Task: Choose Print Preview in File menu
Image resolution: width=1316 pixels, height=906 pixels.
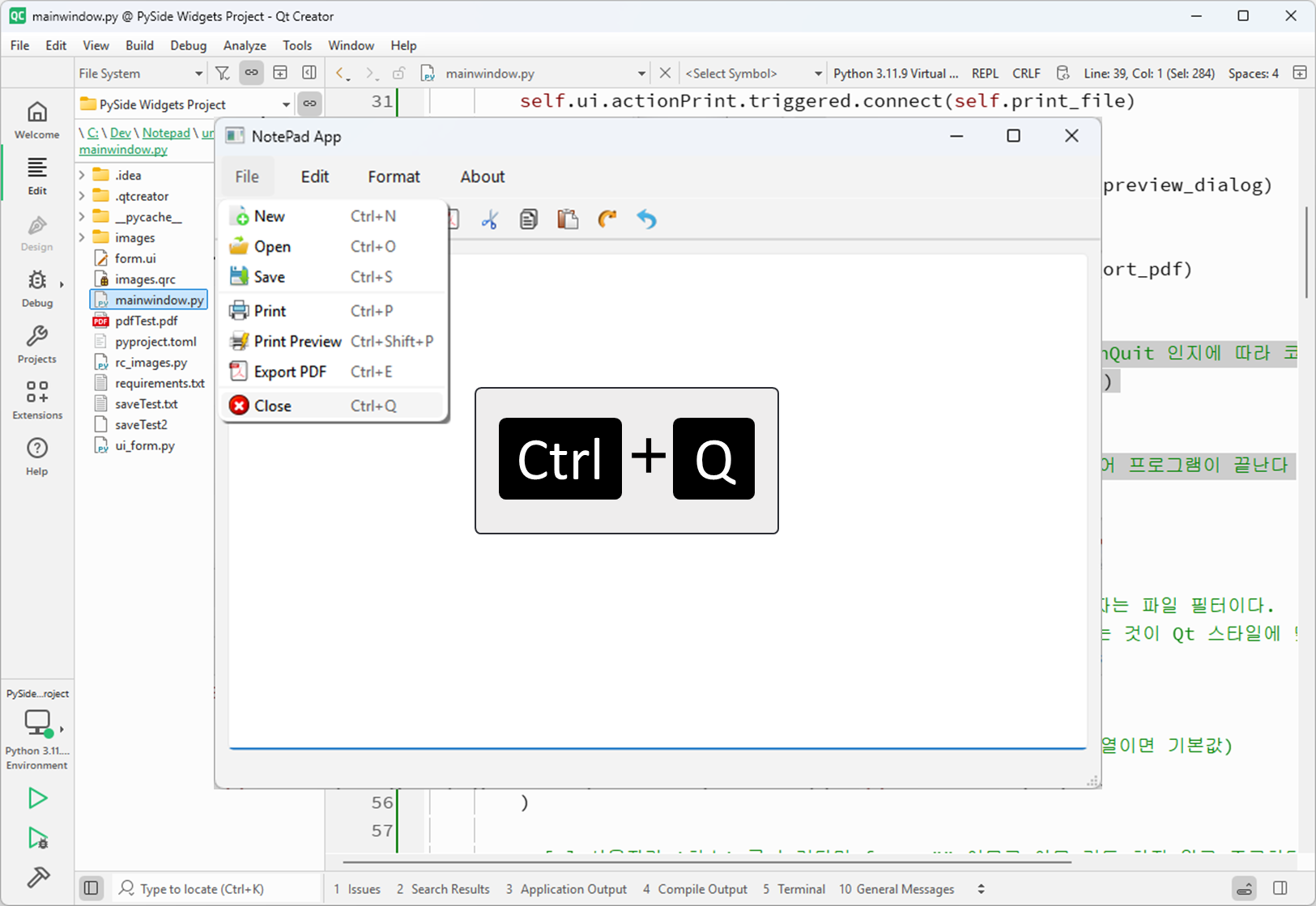Action: tap(333, 342)
